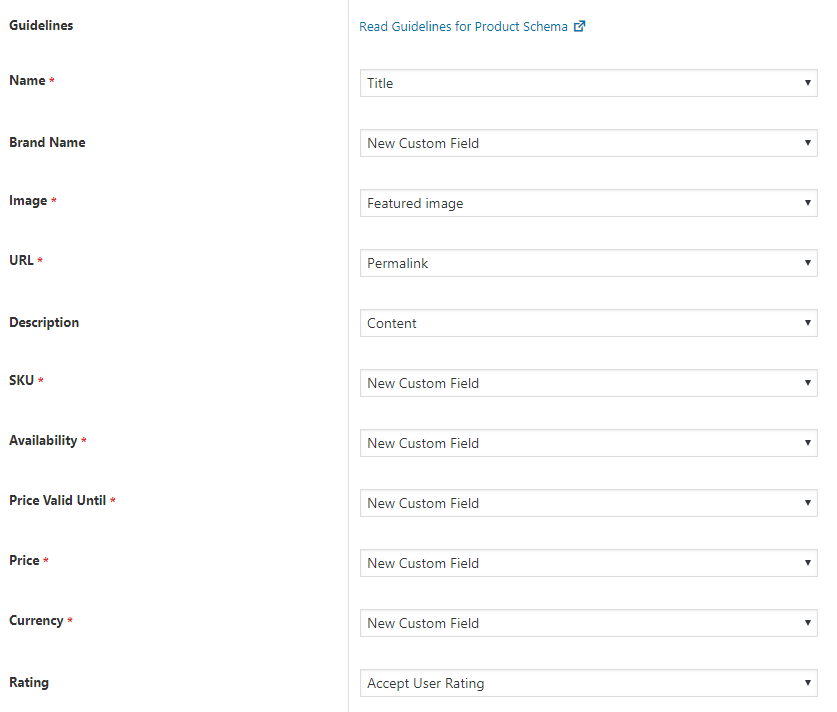Open the Availability dropdown
837x712 pixels.
pyautogui.click(x=588, y=443)
